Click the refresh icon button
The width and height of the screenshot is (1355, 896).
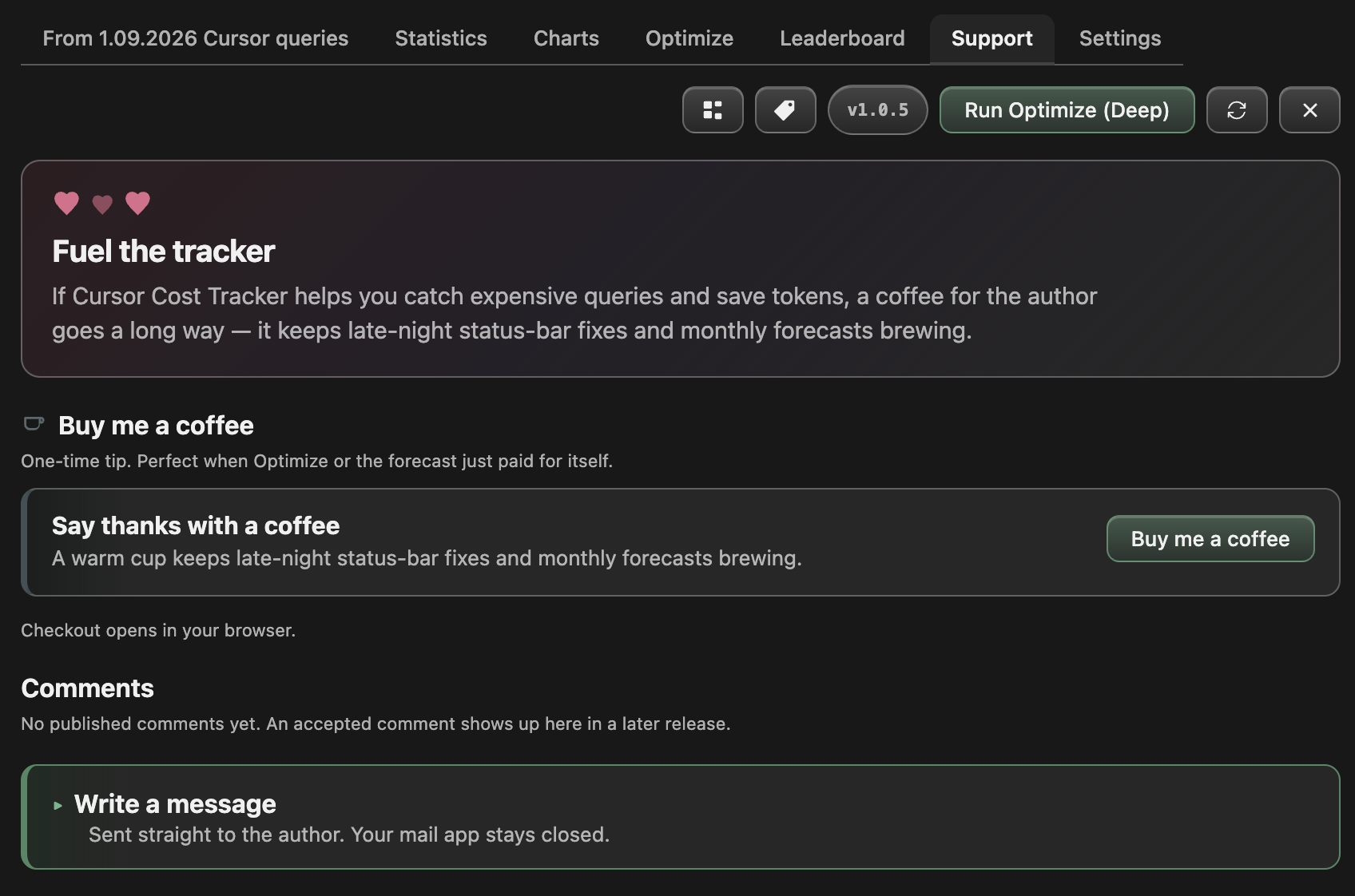click(1237, 110)
